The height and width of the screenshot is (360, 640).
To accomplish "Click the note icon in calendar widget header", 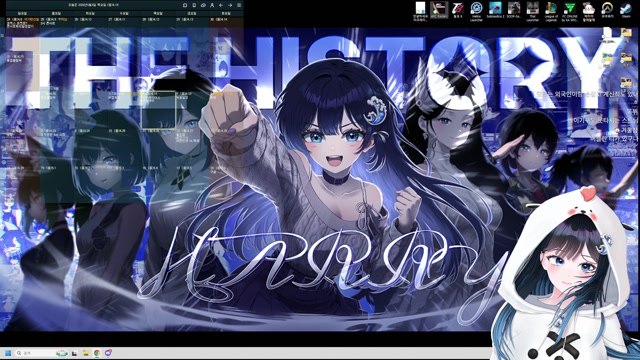I will (194, 5).
